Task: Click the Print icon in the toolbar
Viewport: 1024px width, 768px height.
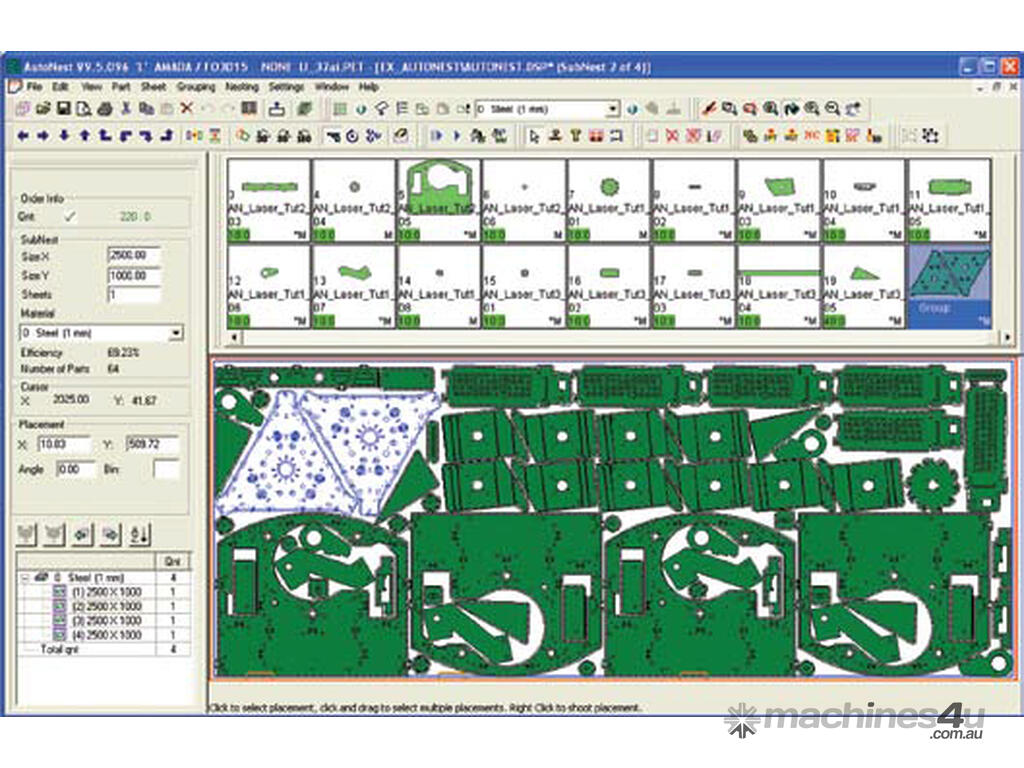Action: coord(105,109)
